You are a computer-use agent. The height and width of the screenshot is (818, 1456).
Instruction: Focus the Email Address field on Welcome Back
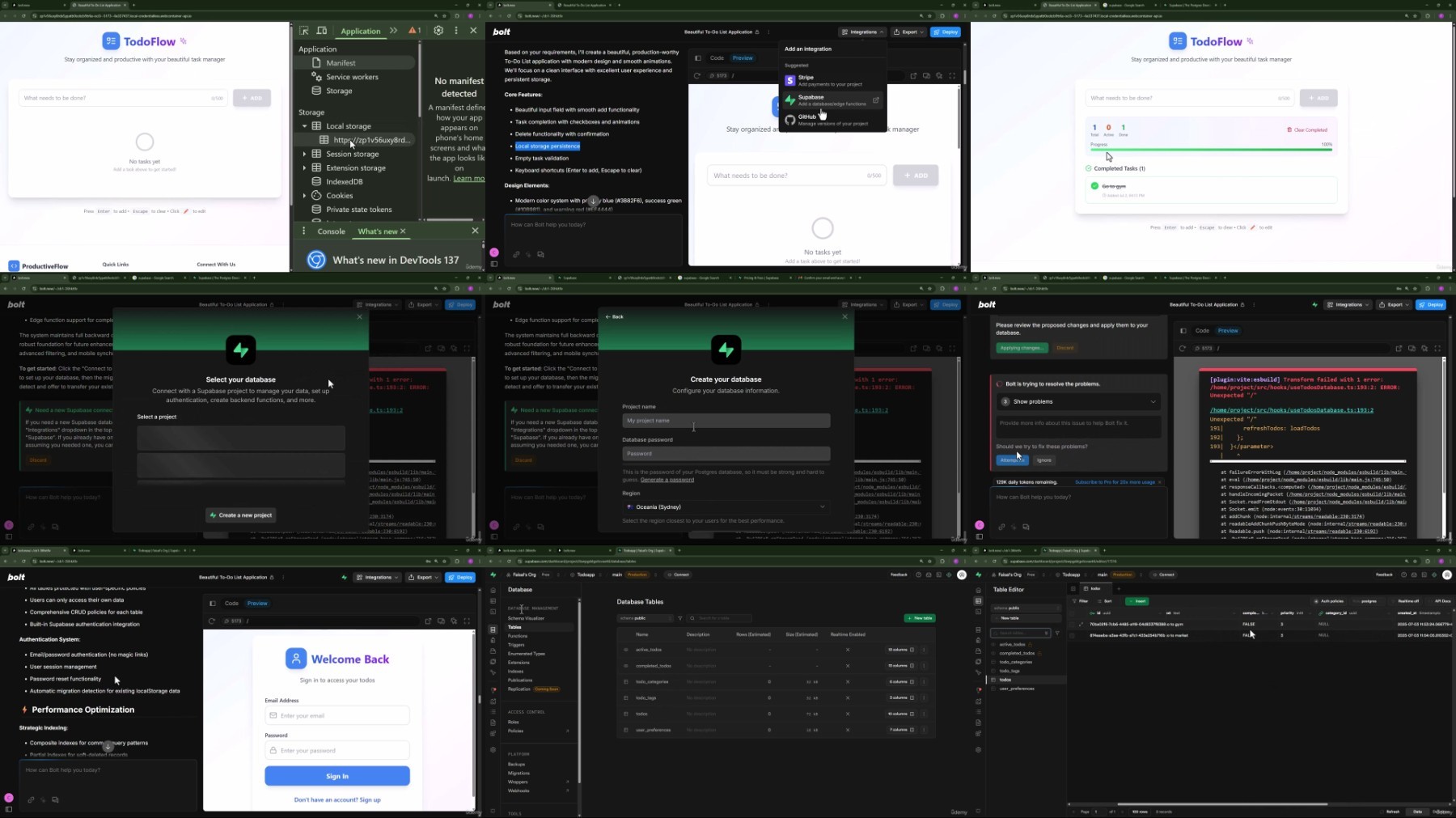[x=336, y=715]
